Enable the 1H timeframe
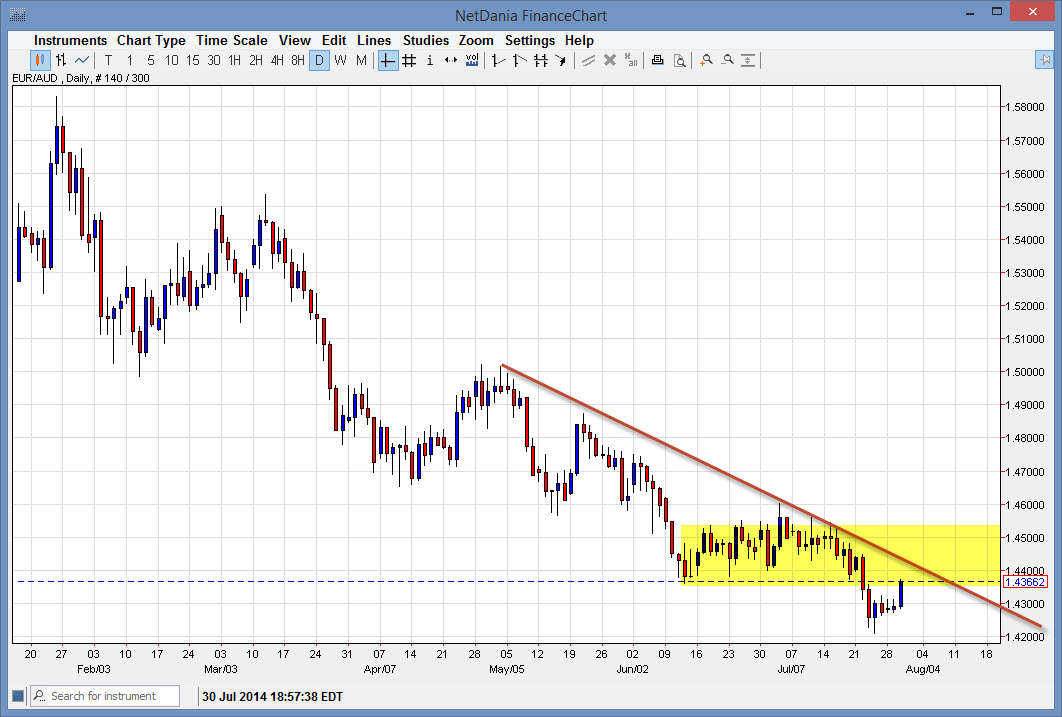Viewport: 1062px width, 717px height. point(234,60)
